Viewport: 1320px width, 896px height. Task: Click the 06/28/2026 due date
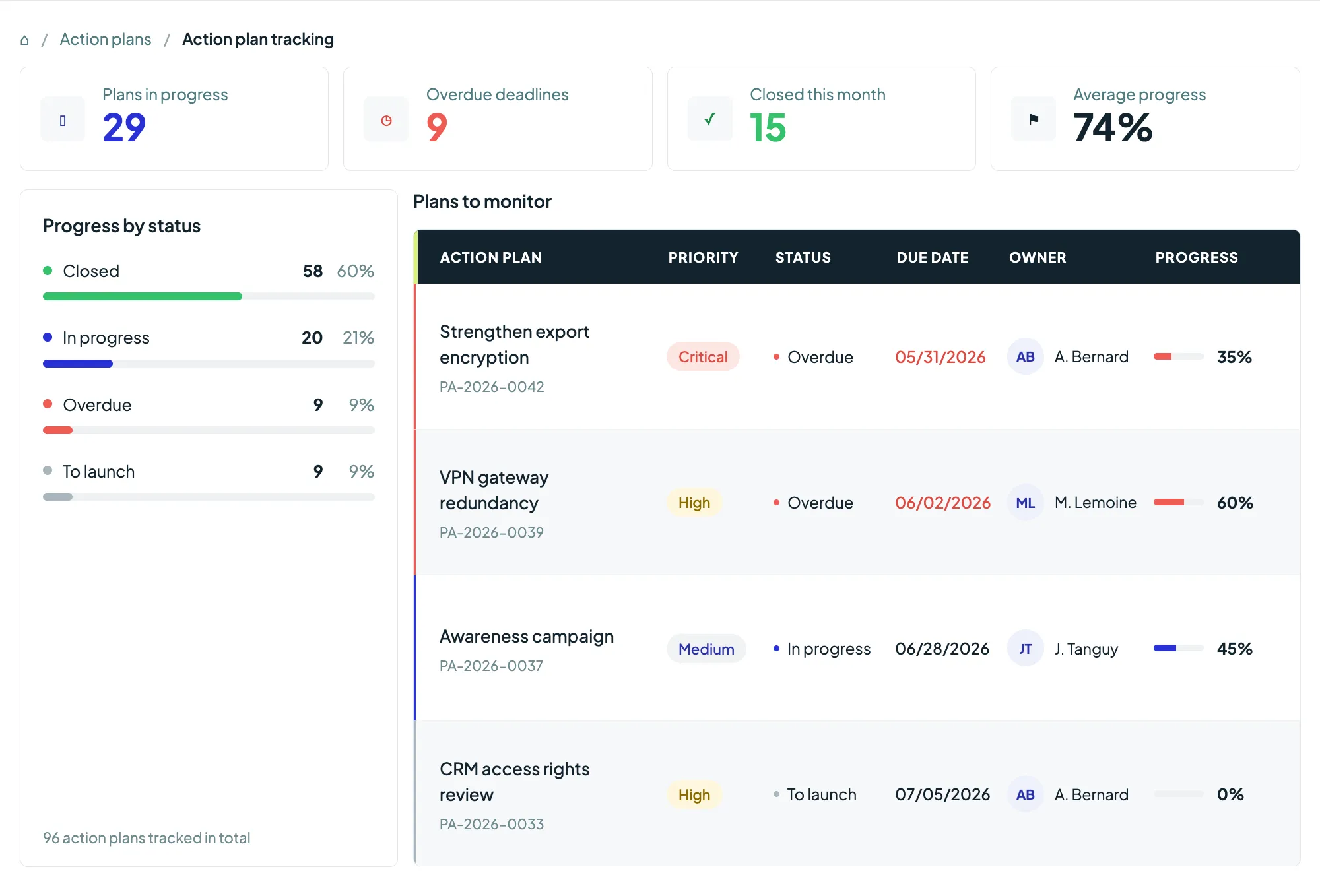pyautogui.click(x=942, y=649)
